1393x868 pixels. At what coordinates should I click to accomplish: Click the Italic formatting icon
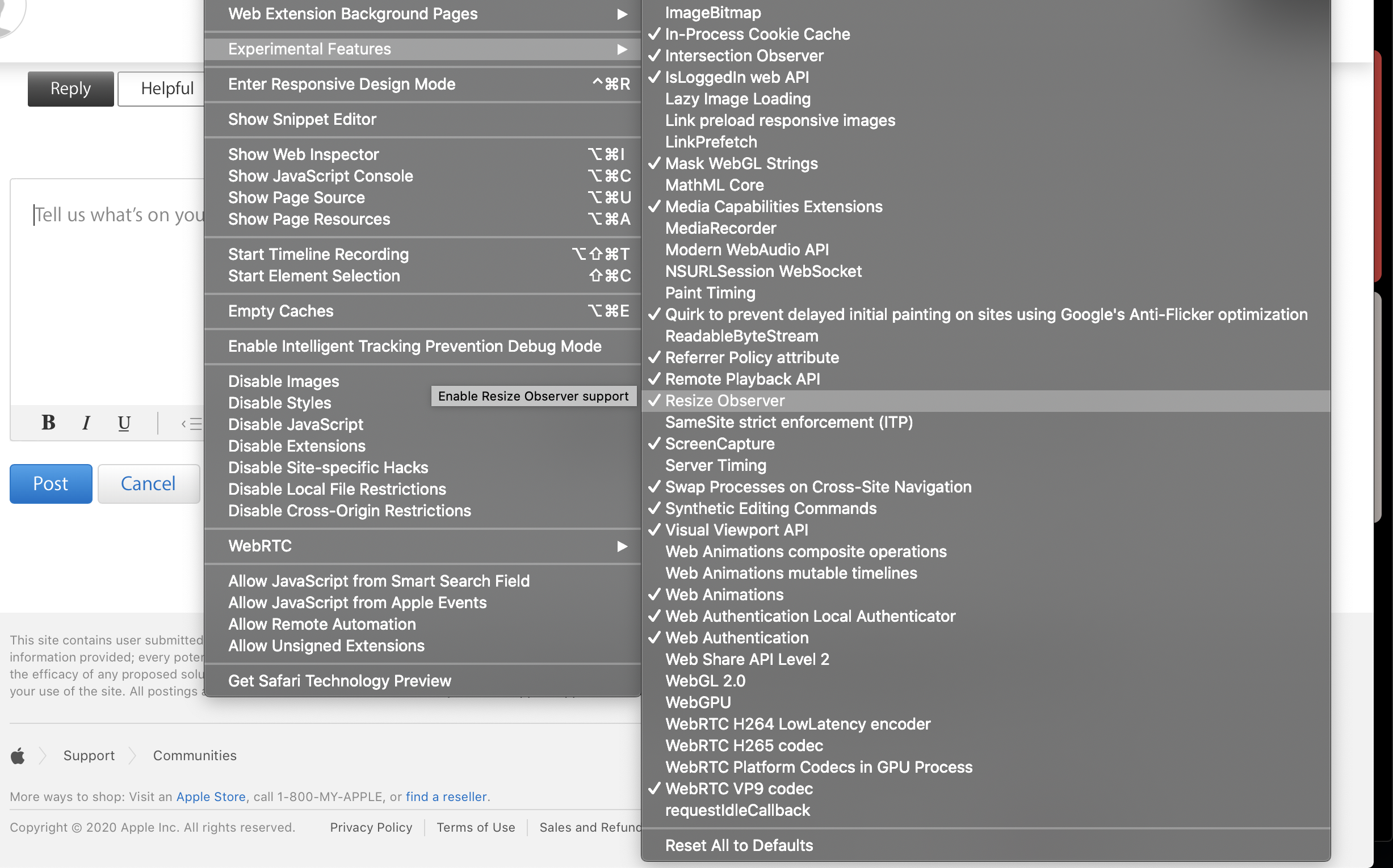tap(86, 423)
